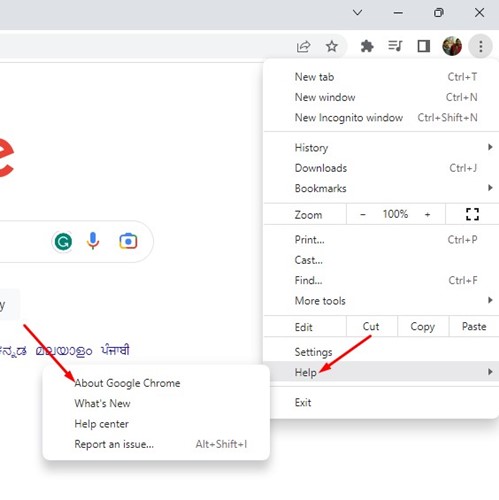Viewport: 499px width, 500px height.
Task: Increase zoom with plus button
Action: click(427, 214)
